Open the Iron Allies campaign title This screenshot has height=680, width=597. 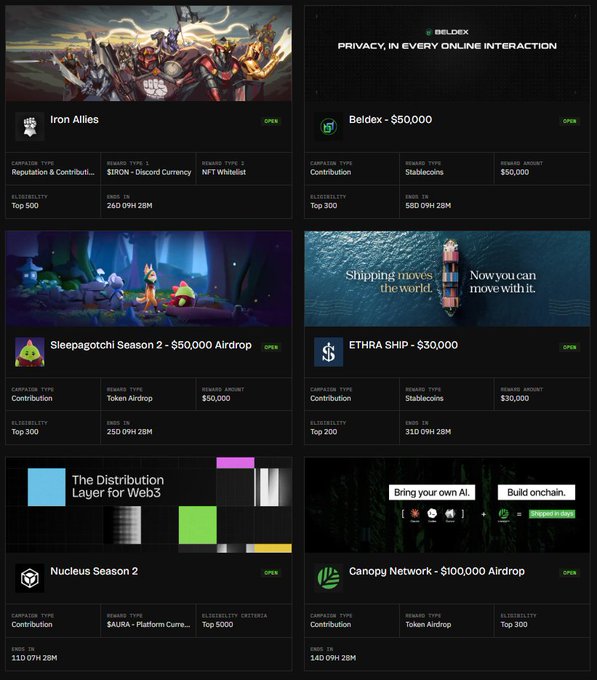click(74, 120)
